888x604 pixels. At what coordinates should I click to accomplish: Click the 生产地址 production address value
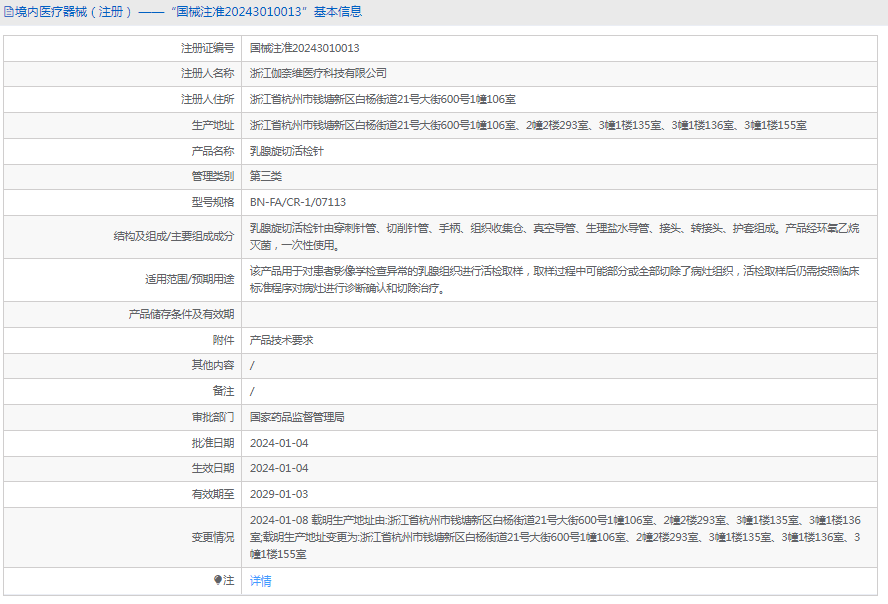(x=528, y=125)
